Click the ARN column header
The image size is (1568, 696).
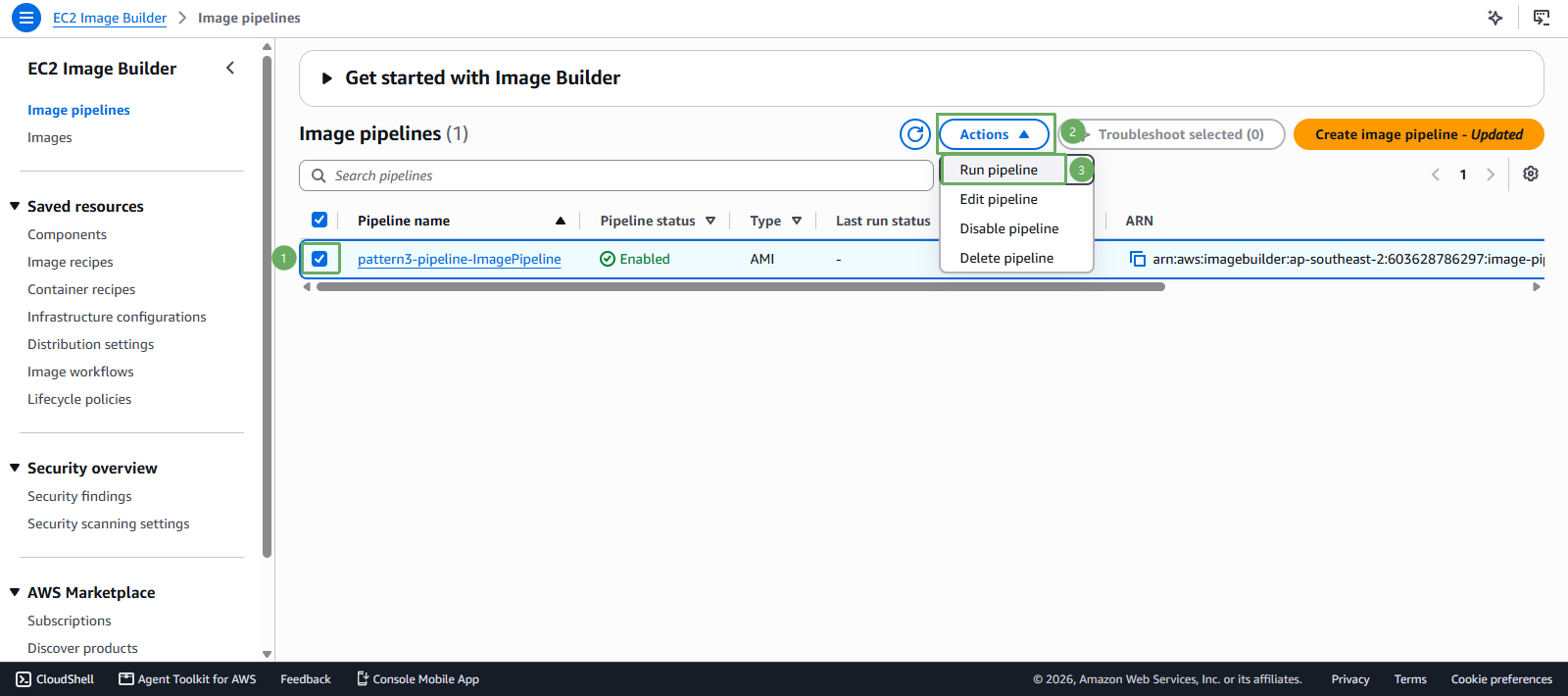coord(1139,221)
